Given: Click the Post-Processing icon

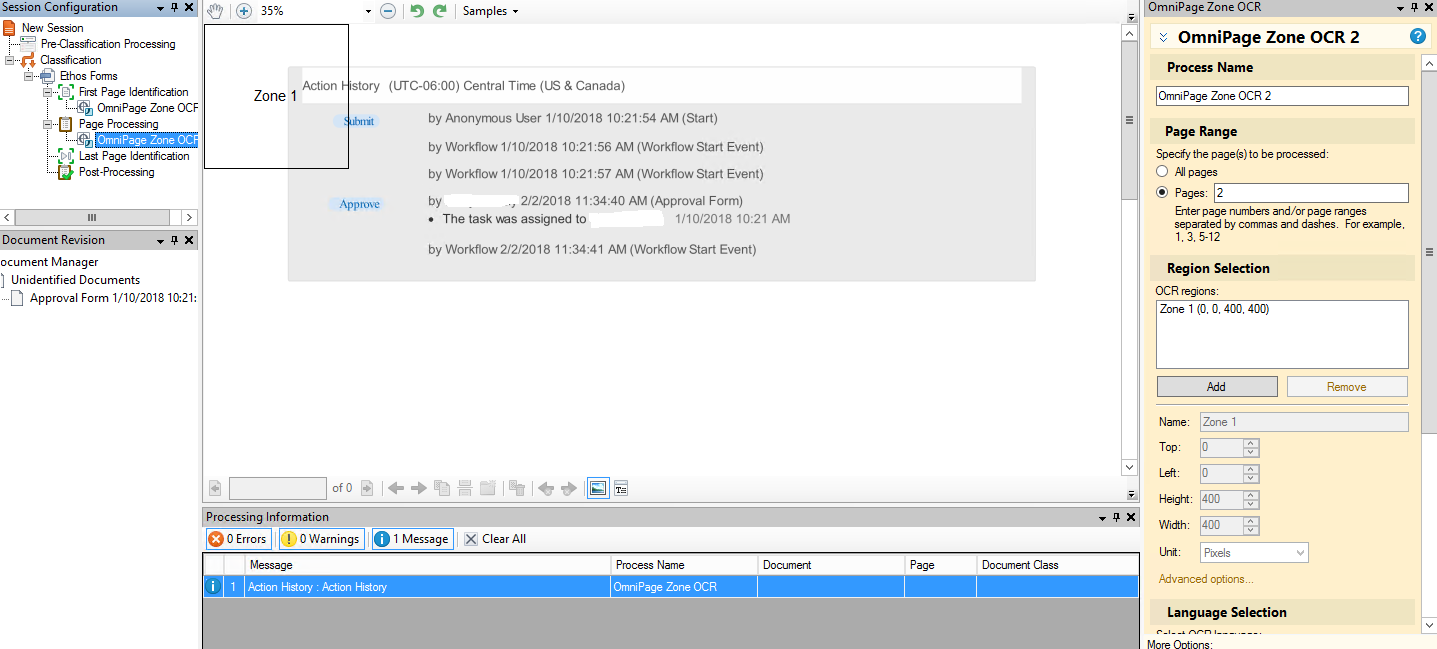Looking at the screenshot, I should (x=66, y=172).
